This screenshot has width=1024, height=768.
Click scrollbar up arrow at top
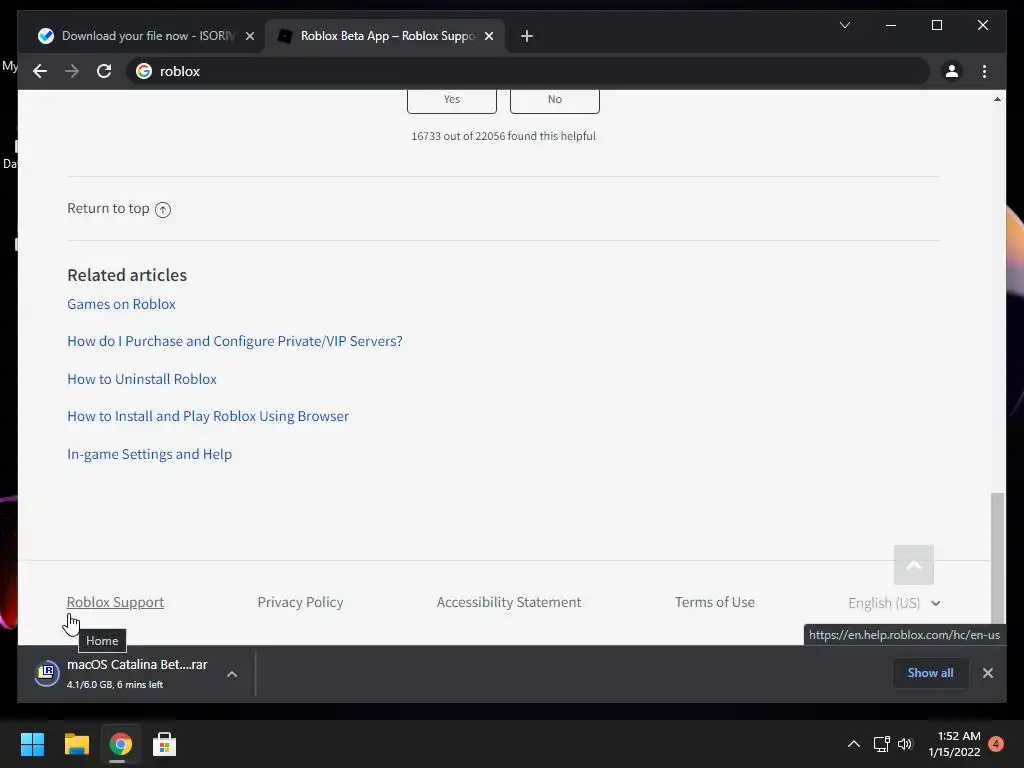pos(997,99)
